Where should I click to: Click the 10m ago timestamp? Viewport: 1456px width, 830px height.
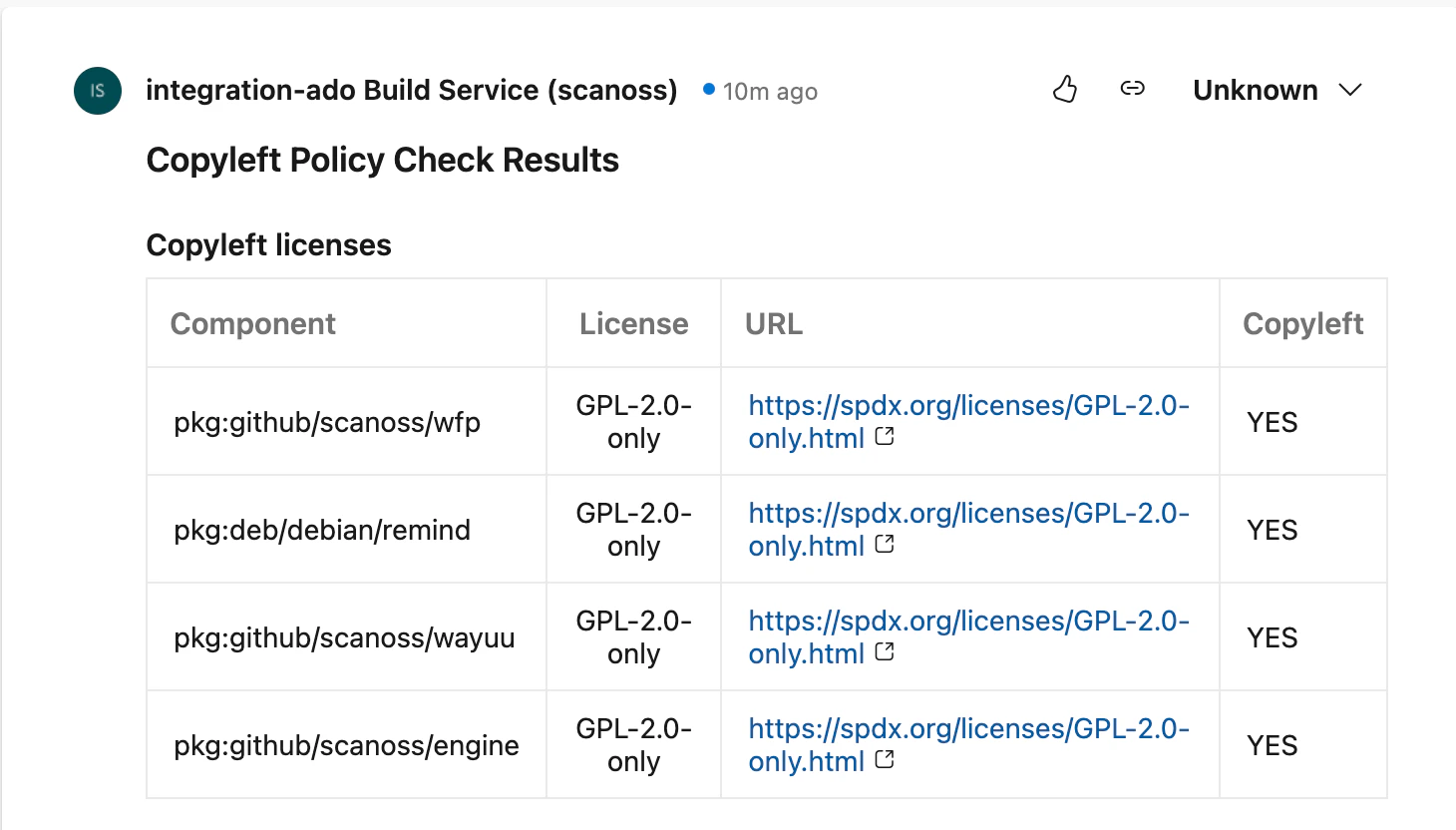click(x=771, y=91)
